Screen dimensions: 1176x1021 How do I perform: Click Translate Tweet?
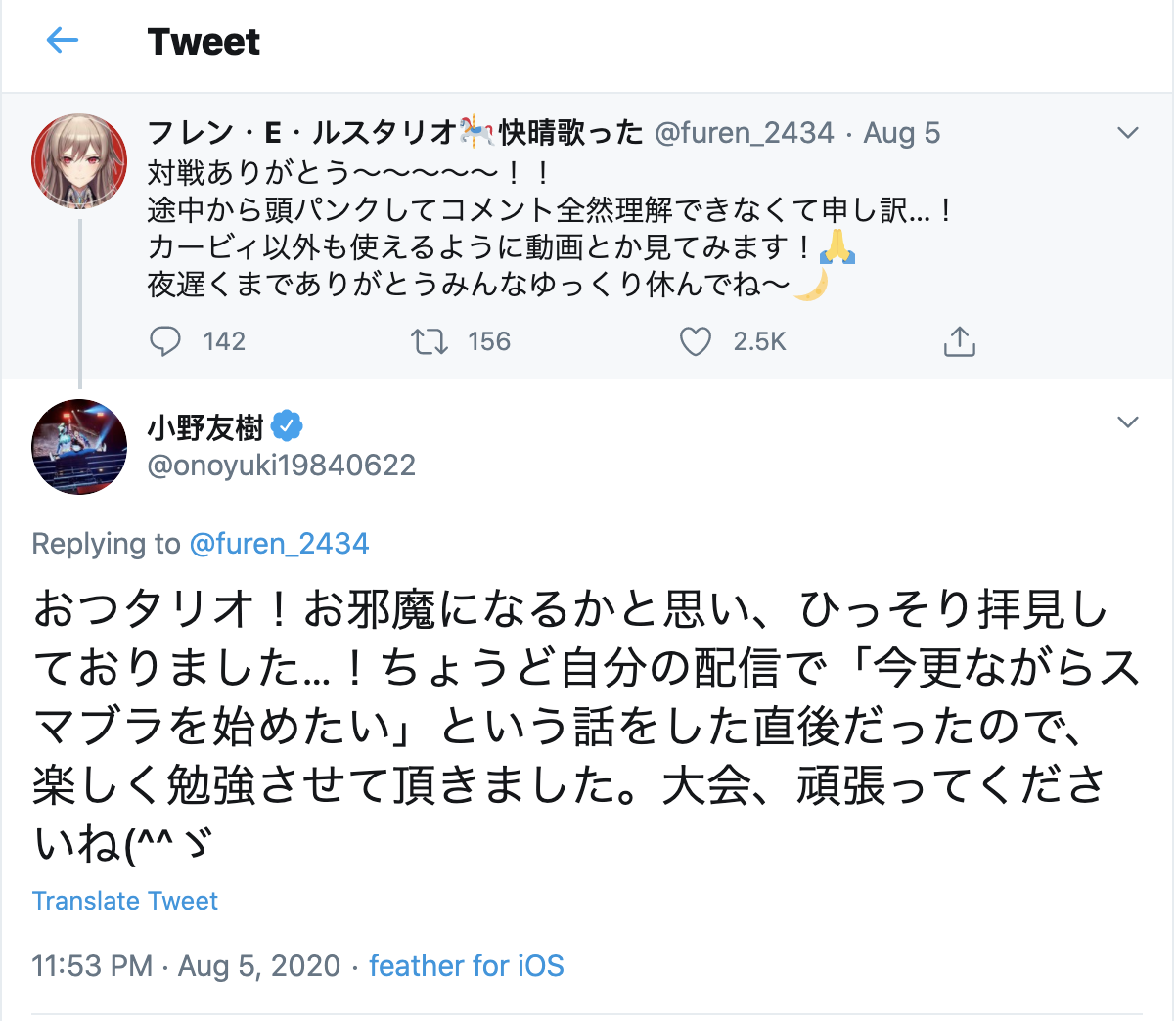(124, 901)
